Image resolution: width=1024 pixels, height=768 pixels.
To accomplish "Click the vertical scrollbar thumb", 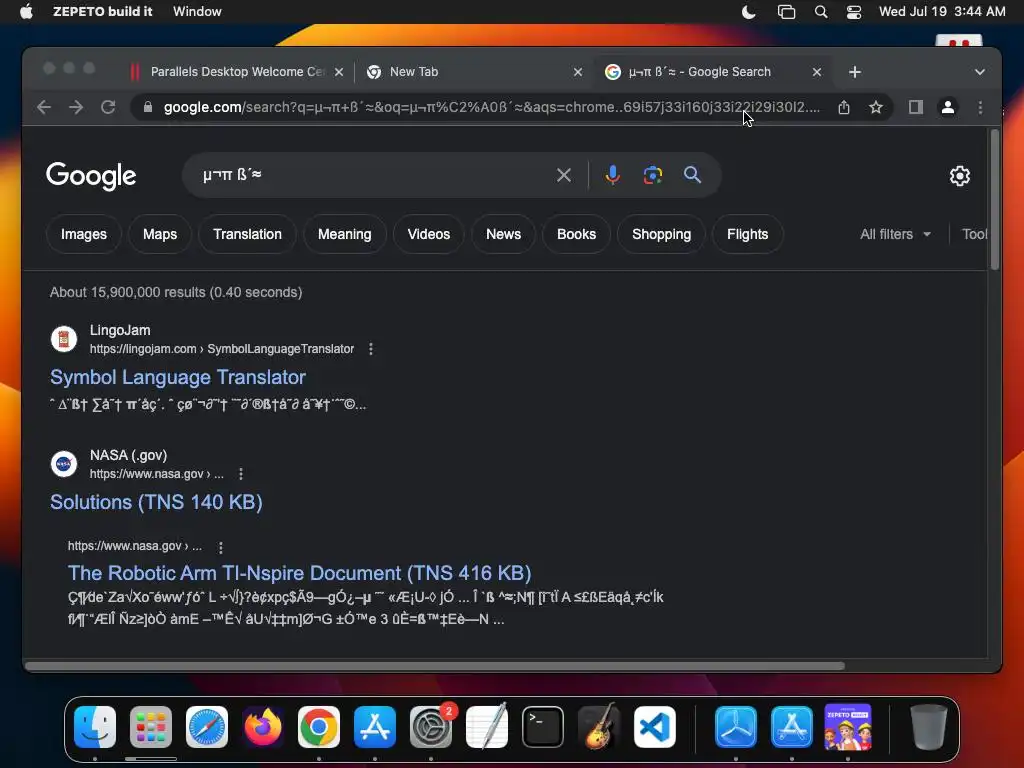I will tap(995, 200).
